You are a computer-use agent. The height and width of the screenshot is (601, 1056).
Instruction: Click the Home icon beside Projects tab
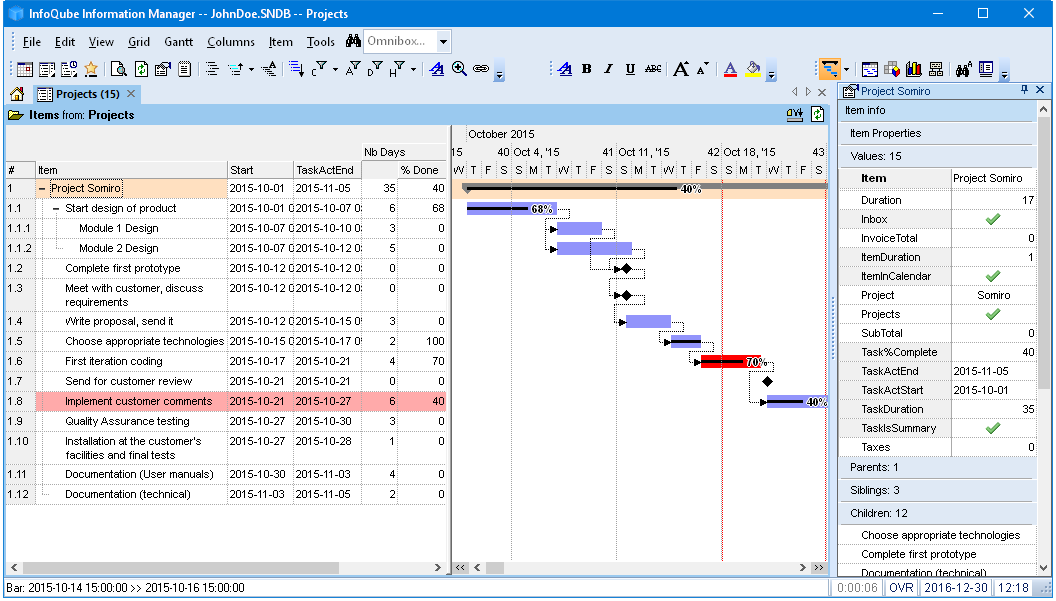[x=17, y=94]
